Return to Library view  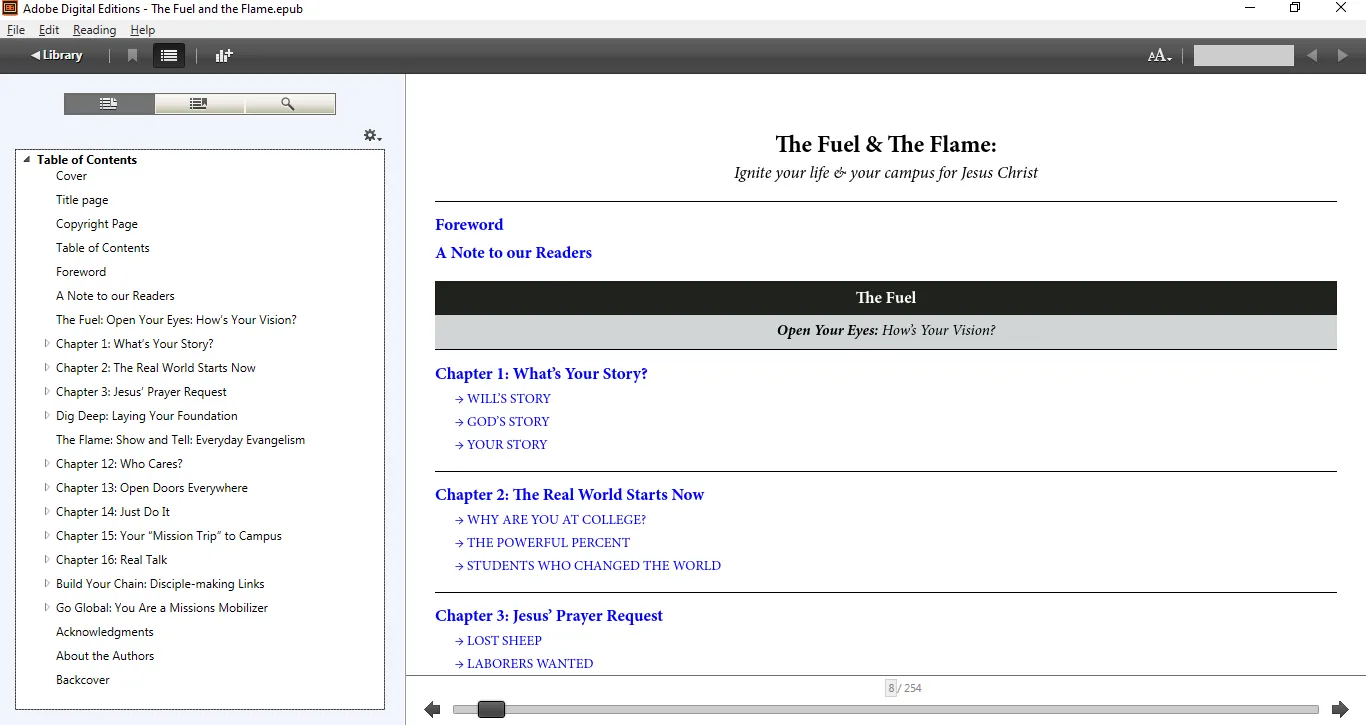pyautogui.click(x=57, y=55)
